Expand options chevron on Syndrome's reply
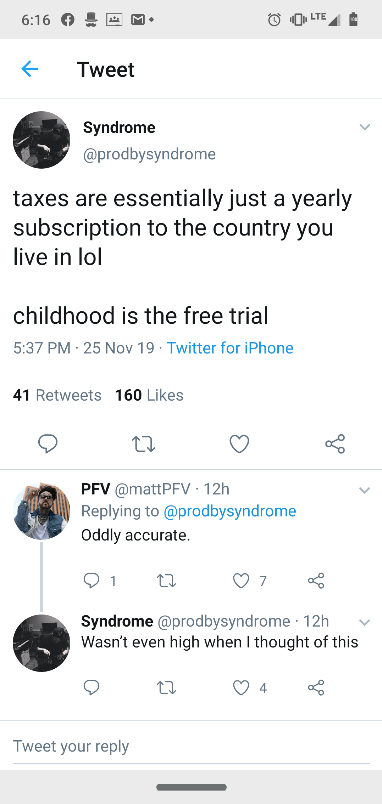Image resolution: width=382 pixels, height=804 pixels. 365,623
